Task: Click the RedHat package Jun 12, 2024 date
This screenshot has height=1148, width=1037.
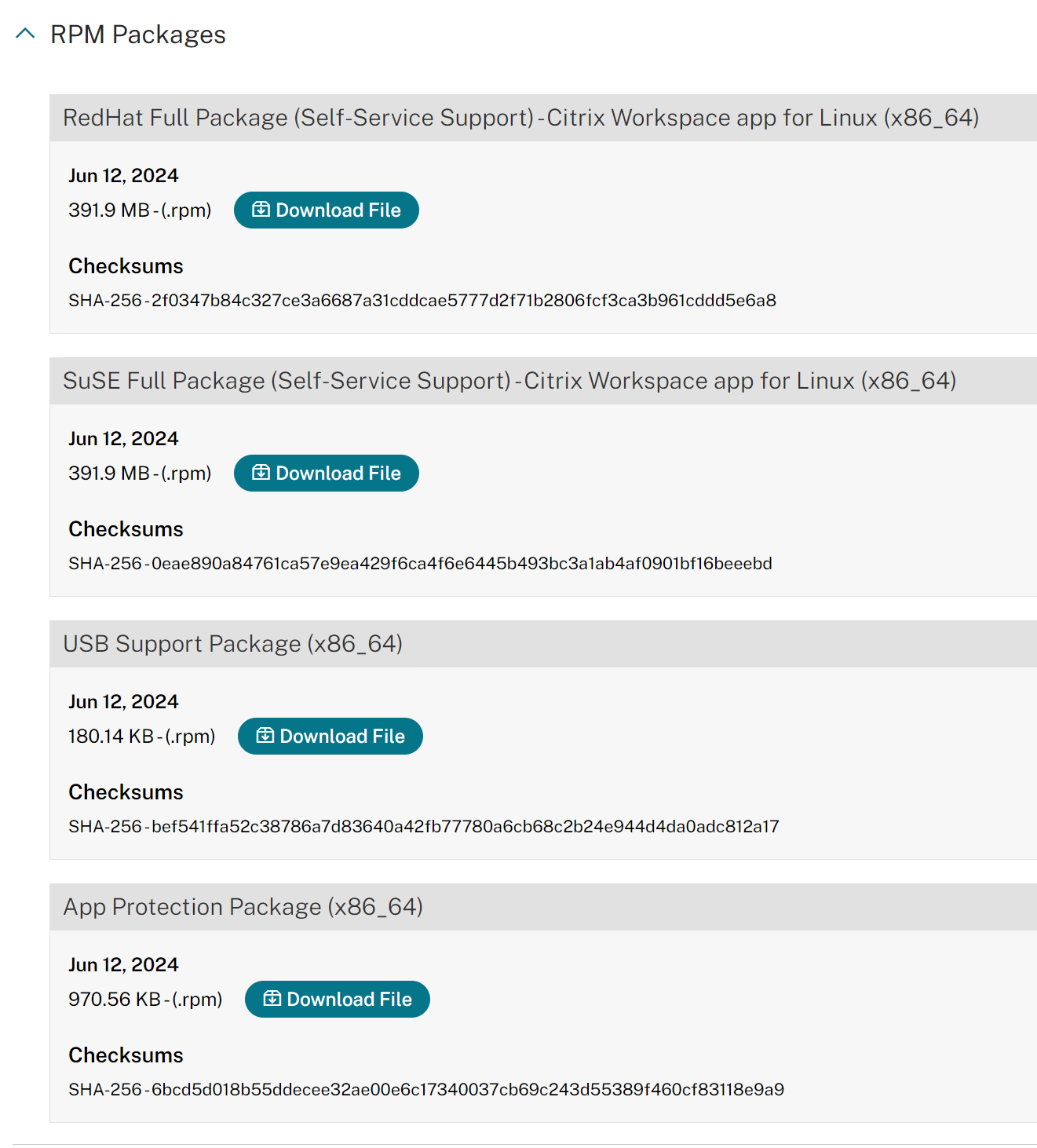Action: (123, 176)
